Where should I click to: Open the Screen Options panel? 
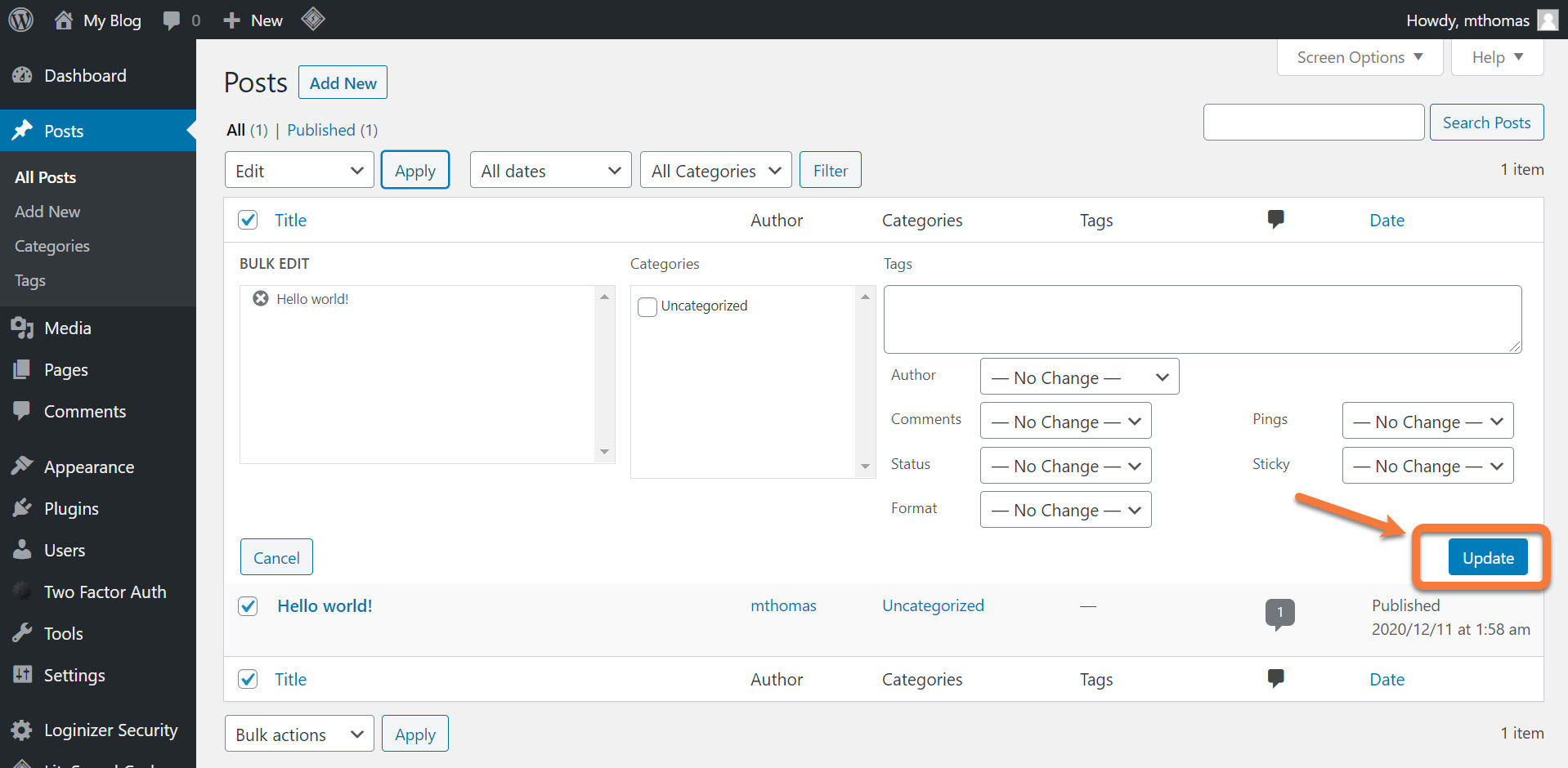pyautogui.click(x=1358, y=57)
